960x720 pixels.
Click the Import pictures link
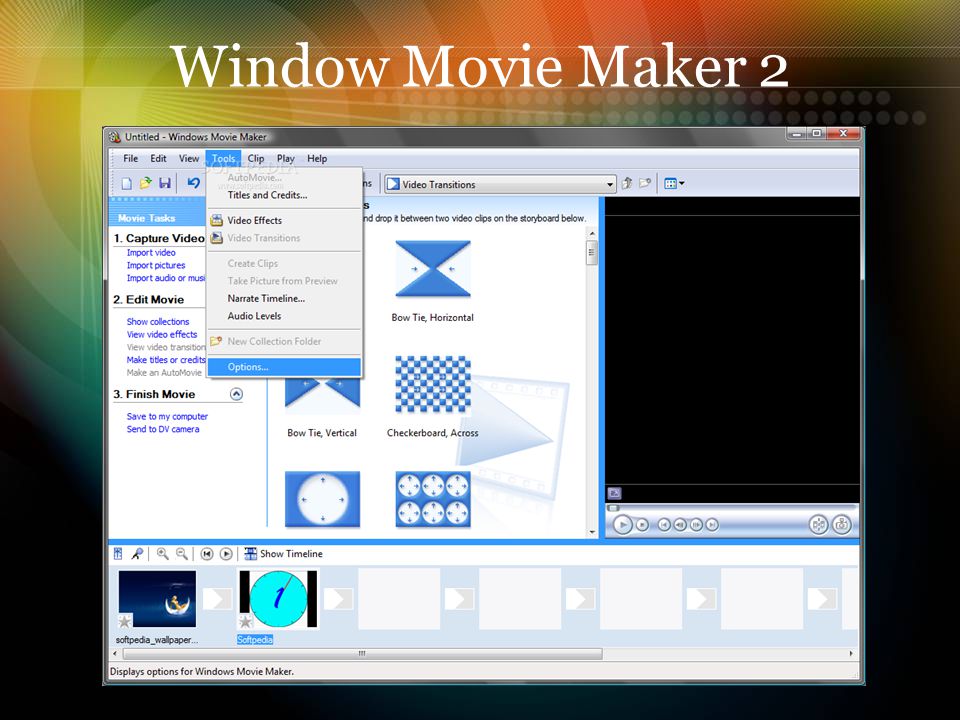point(156,265)
